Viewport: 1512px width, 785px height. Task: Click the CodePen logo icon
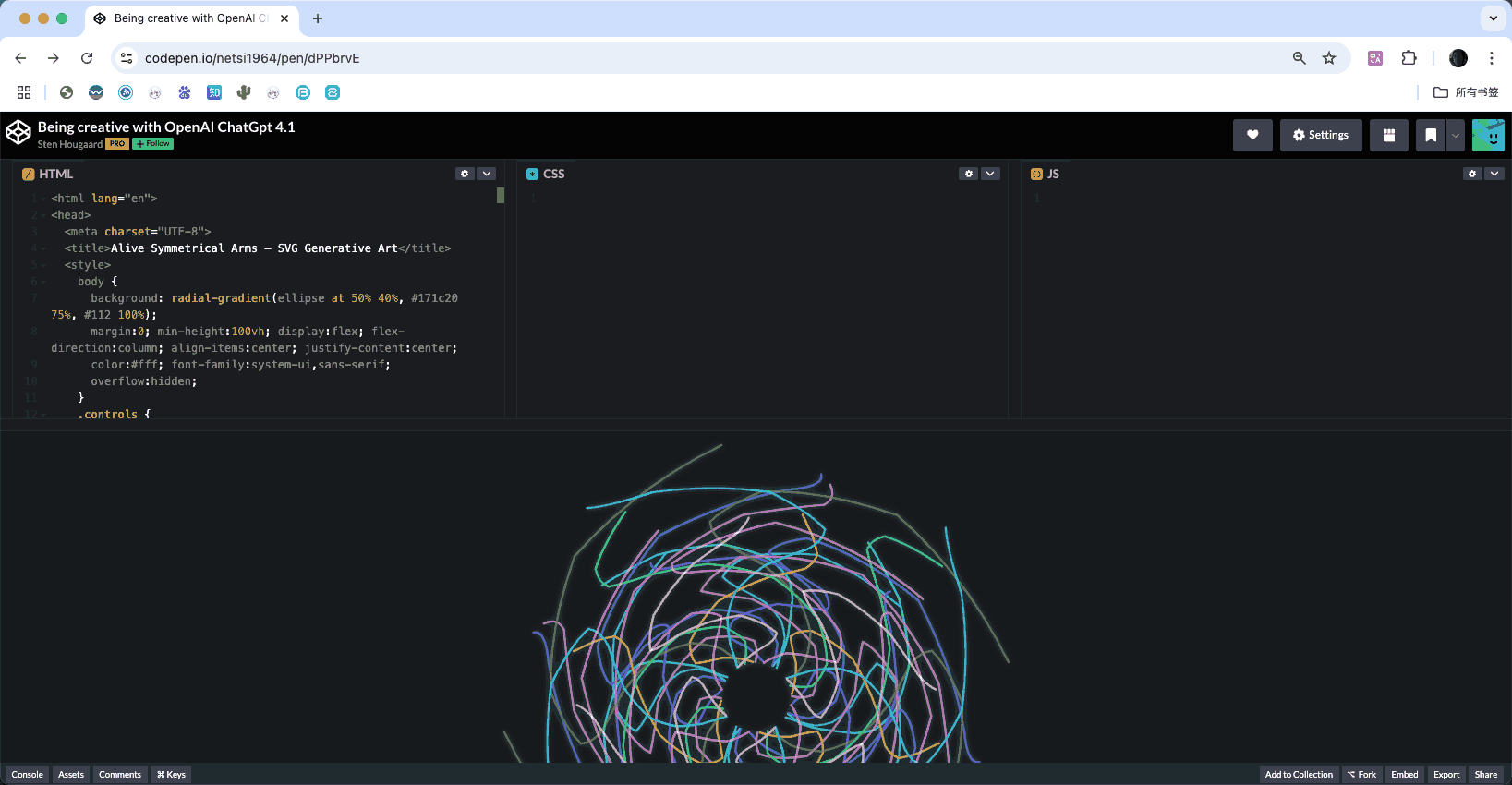click(x=18, y=133)
